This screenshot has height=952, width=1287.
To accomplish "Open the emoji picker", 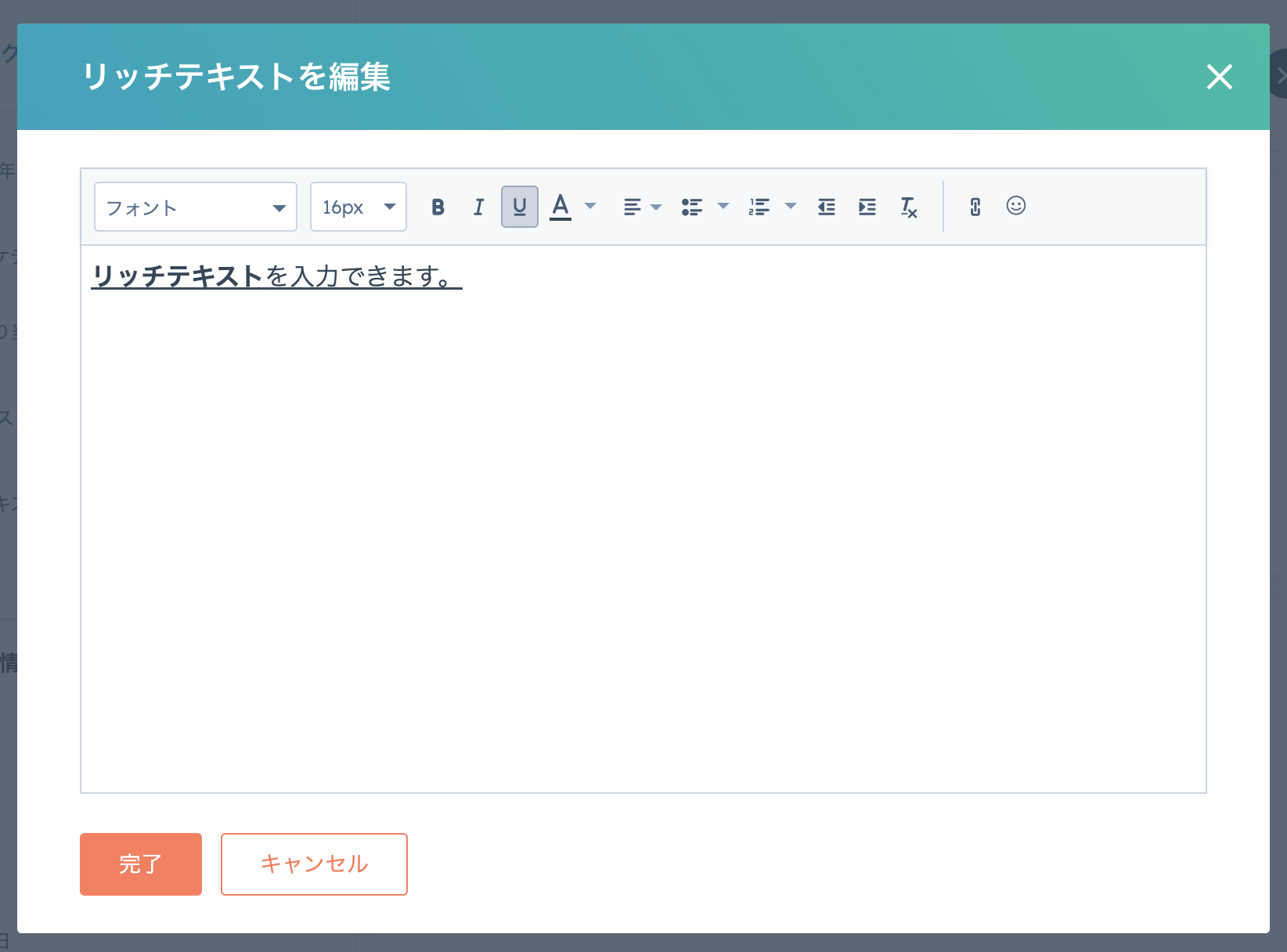I will click(1015, 206).
